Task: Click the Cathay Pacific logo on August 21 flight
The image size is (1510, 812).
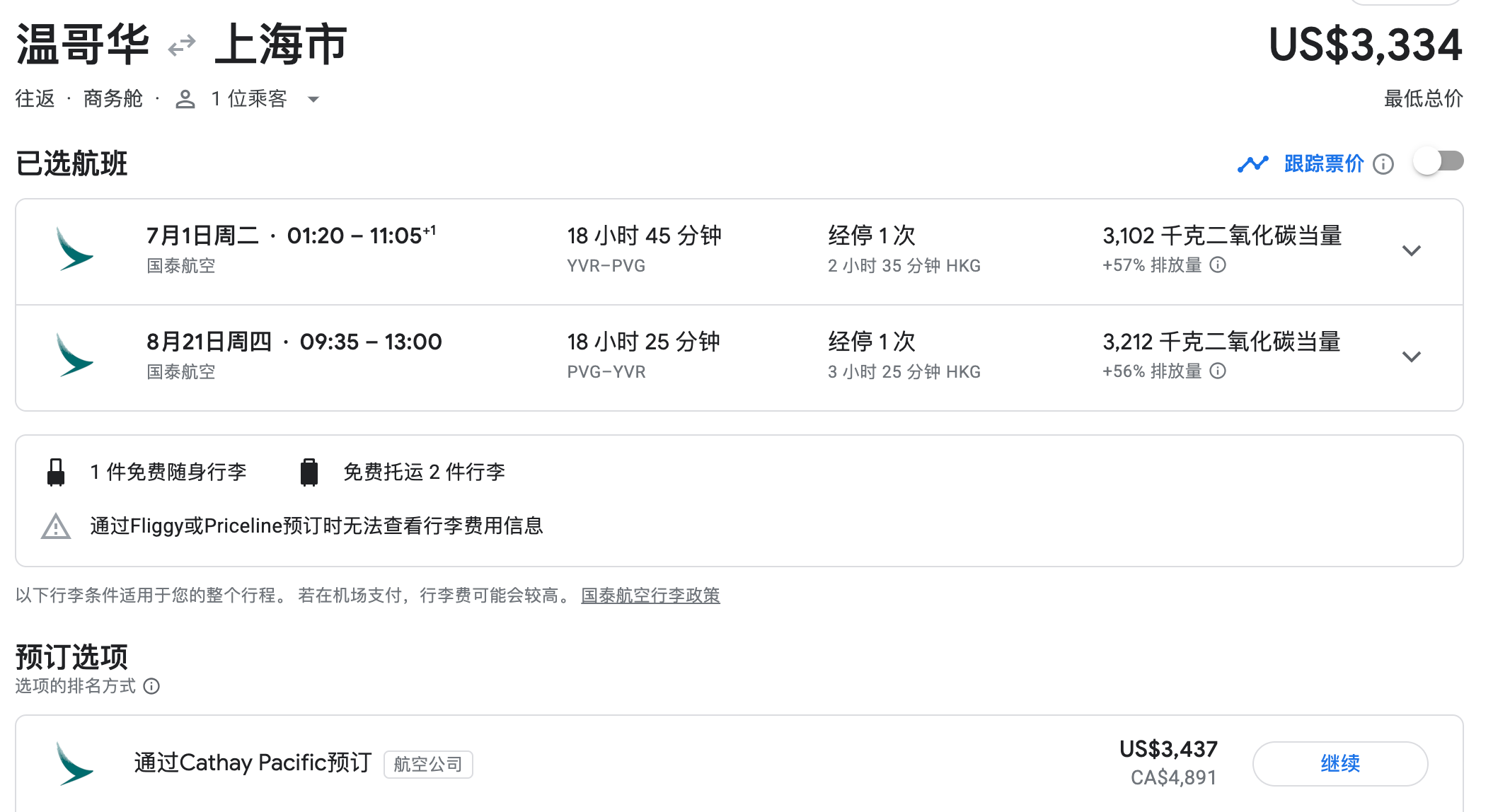Action: tap(74, 355)
